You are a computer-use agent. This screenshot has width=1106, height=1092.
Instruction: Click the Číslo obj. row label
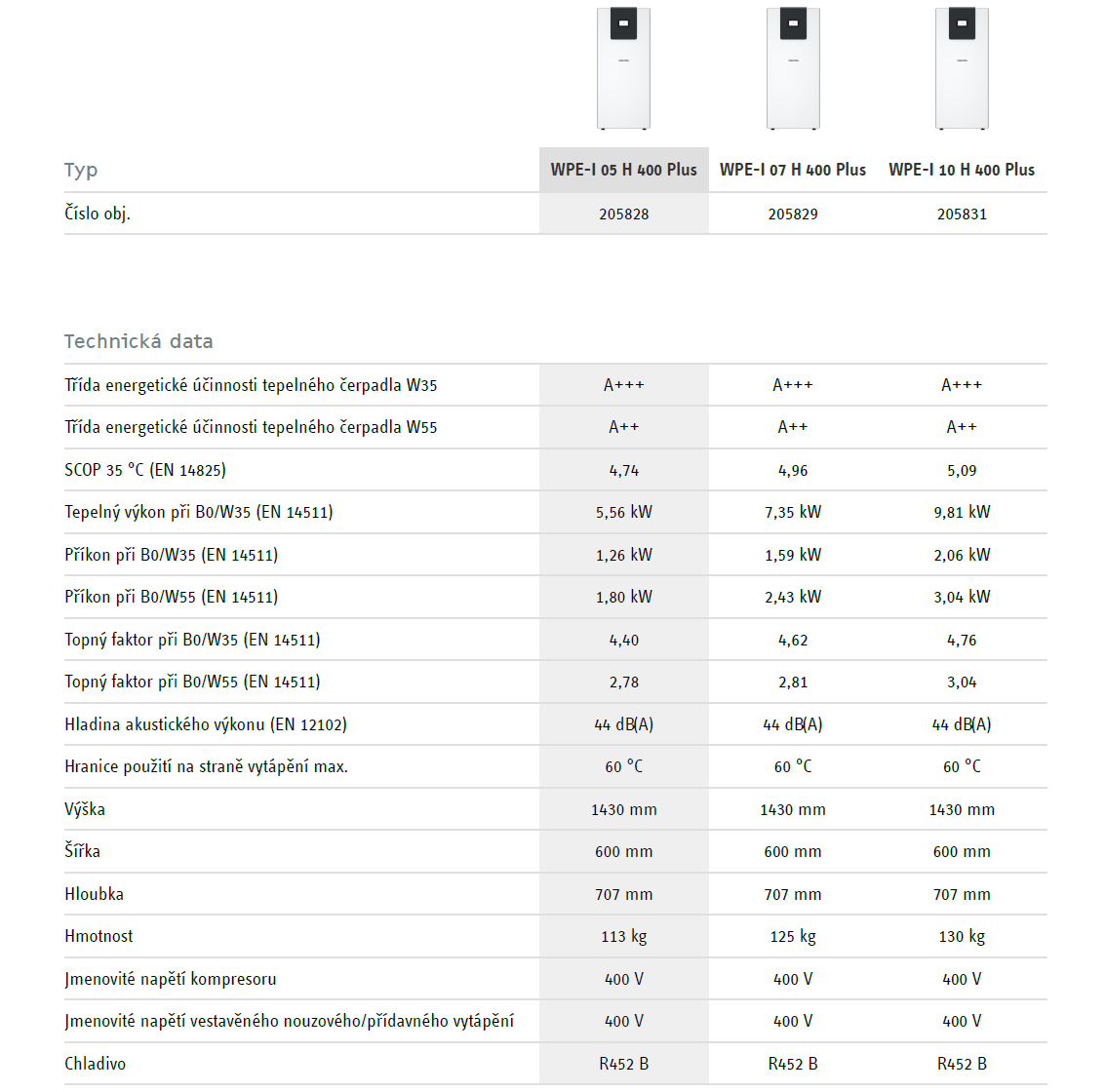click(x=98, y=214)
